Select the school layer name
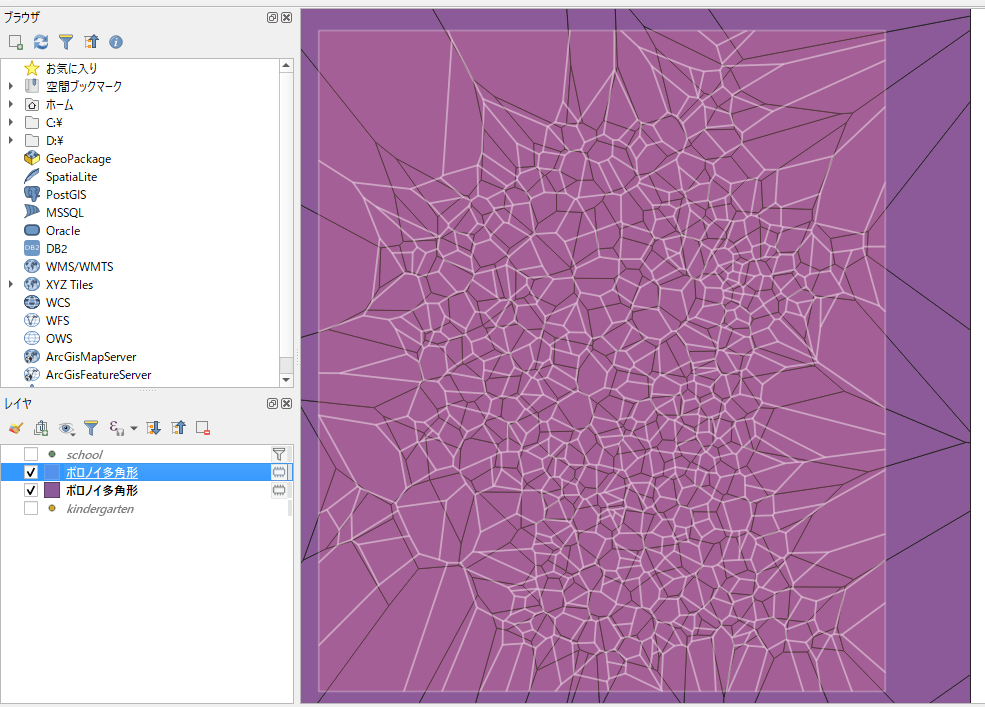Image resolution: width=985 pixels, height=707 pixels. tap(84, 454)
